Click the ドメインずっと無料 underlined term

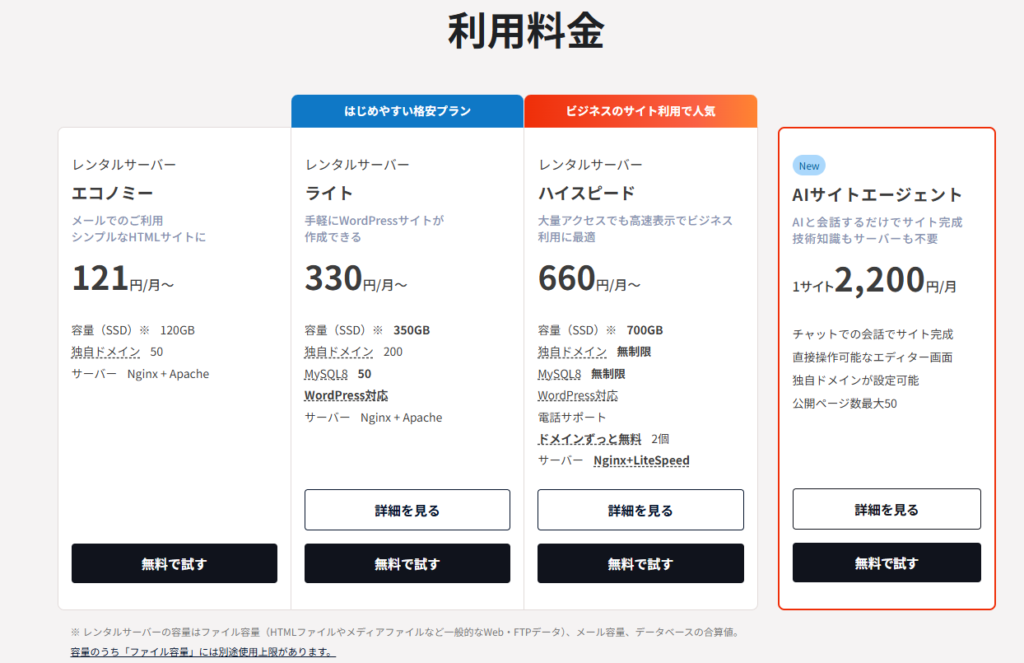click(589, 439)
